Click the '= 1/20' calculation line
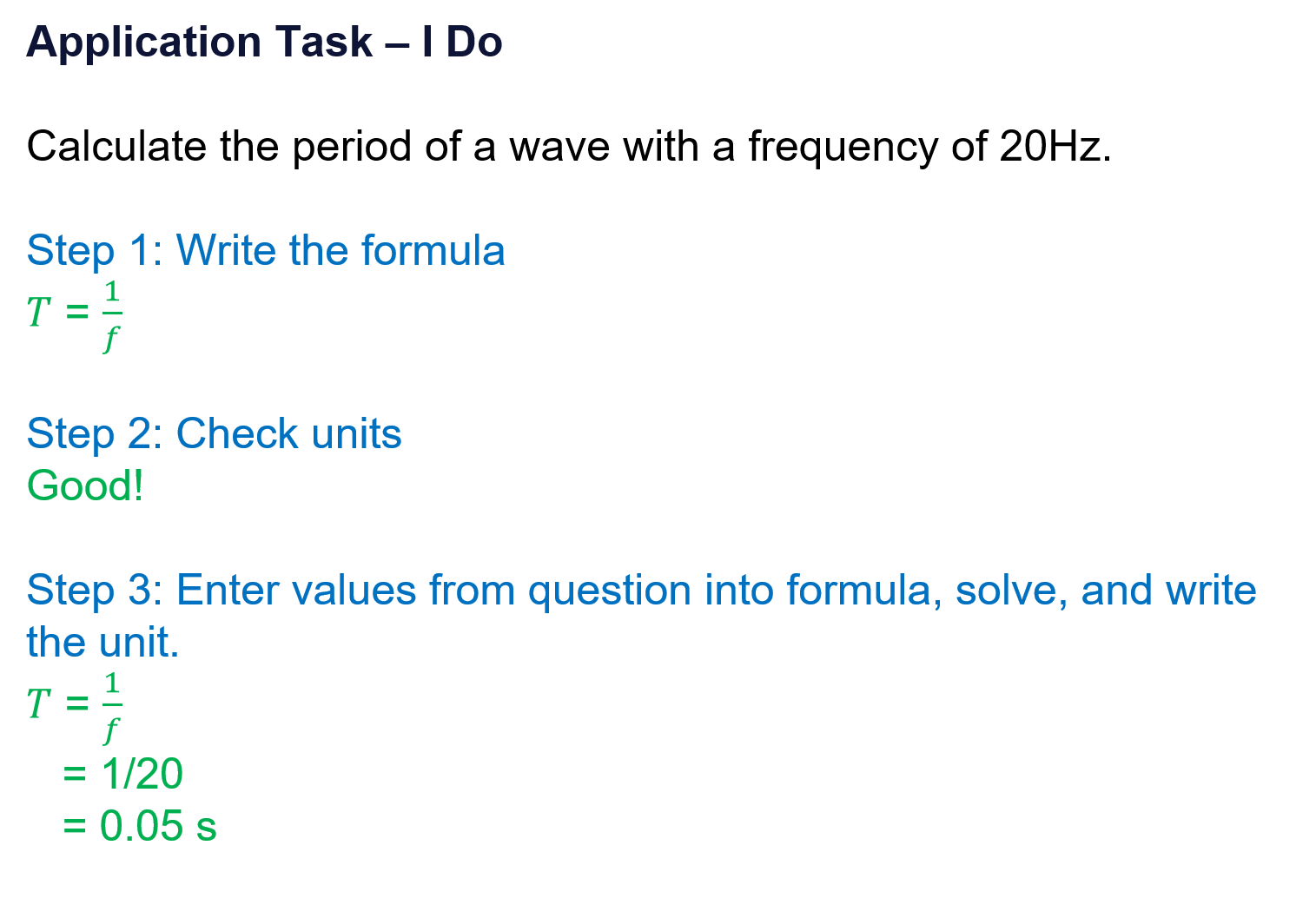1316x918 pixels. tap(123, 773)
